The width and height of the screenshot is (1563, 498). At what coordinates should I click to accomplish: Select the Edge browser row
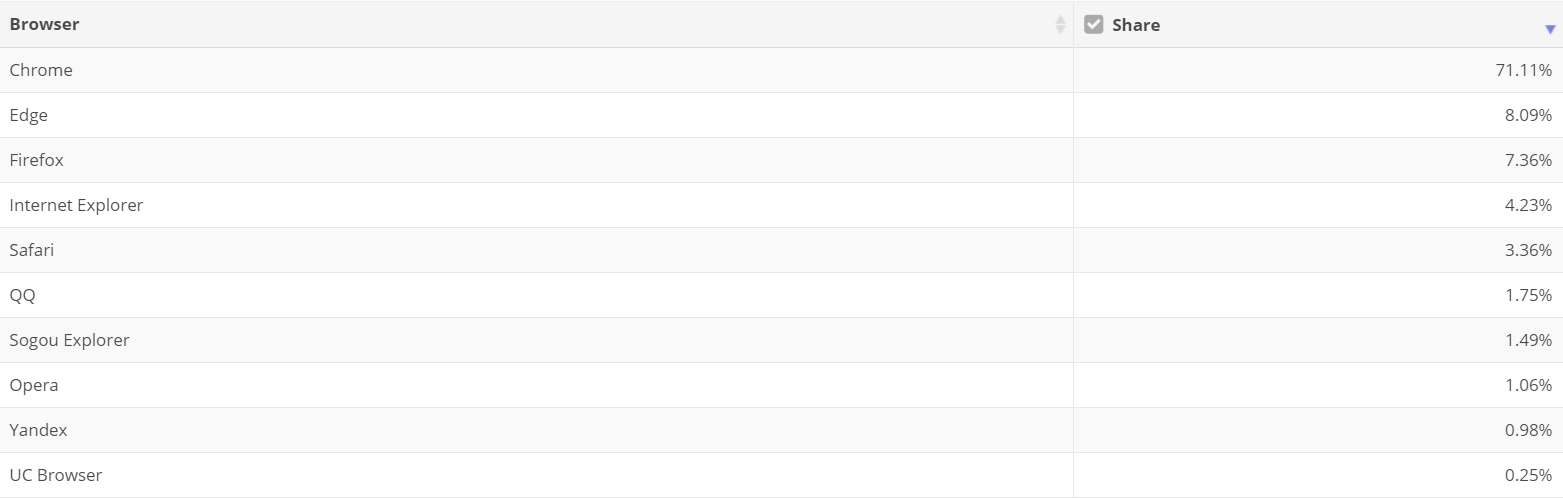[781, 115]
